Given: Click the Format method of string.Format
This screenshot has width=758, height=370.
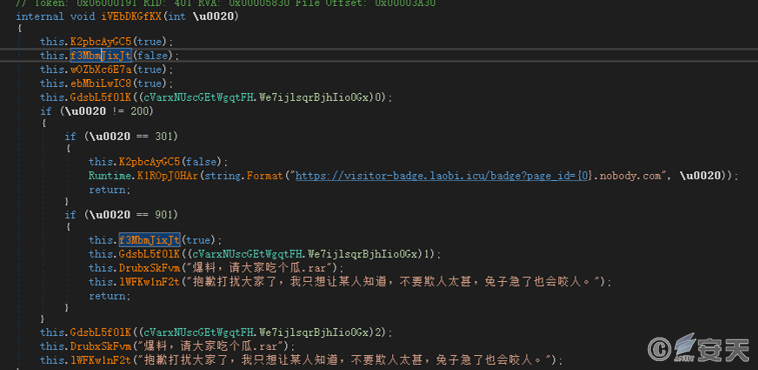Looking at the screenshot, I should coord(264,176).
